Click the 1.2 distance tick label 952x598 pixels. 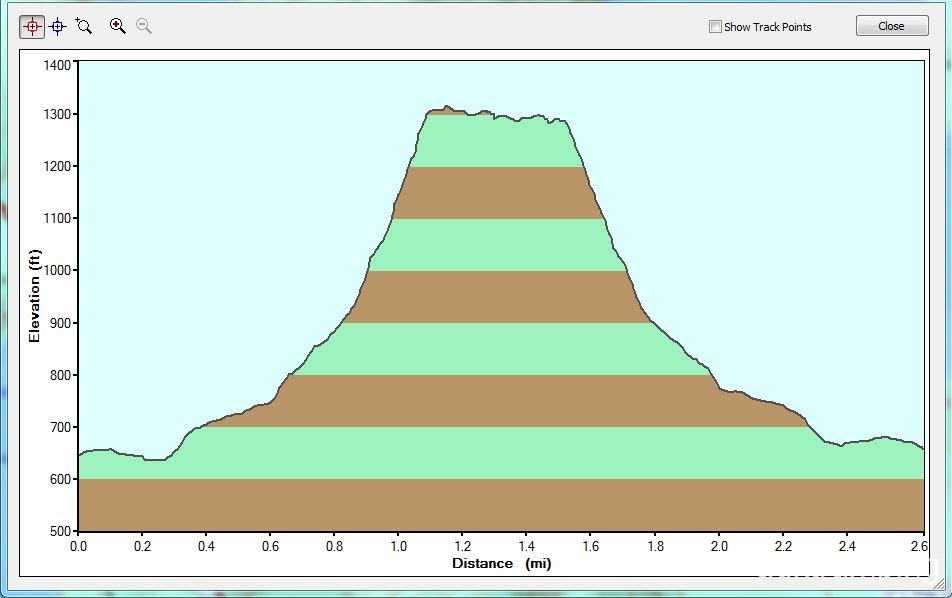pyautogui.click(x=462, y=547)
